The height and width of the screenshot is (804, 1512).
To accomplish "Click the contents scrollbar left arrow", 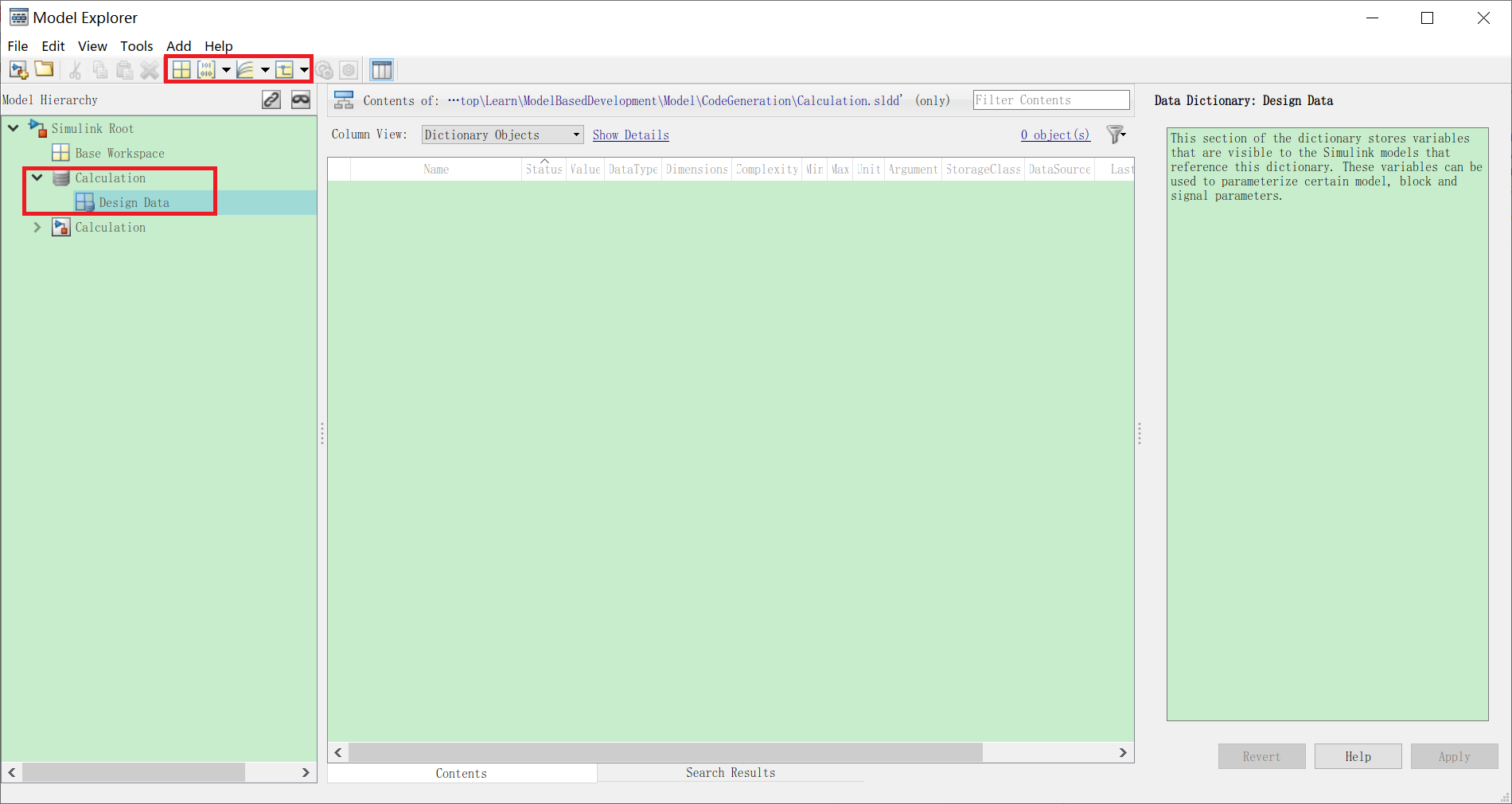I will pyautogui.click(x=338, y=752).
